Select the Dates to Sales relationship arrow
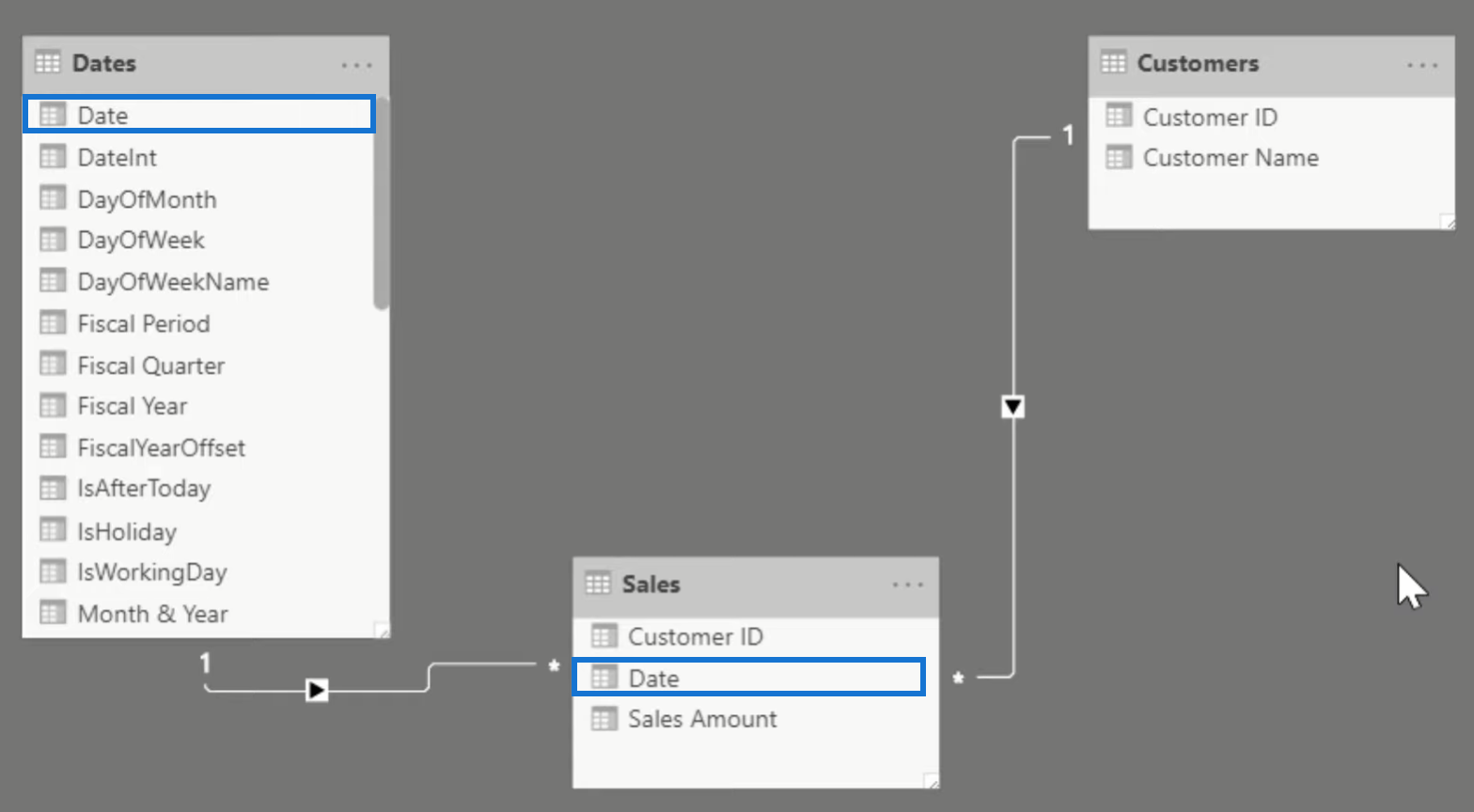The height and width of the screenshot is (812, 1474). (317, 691)
